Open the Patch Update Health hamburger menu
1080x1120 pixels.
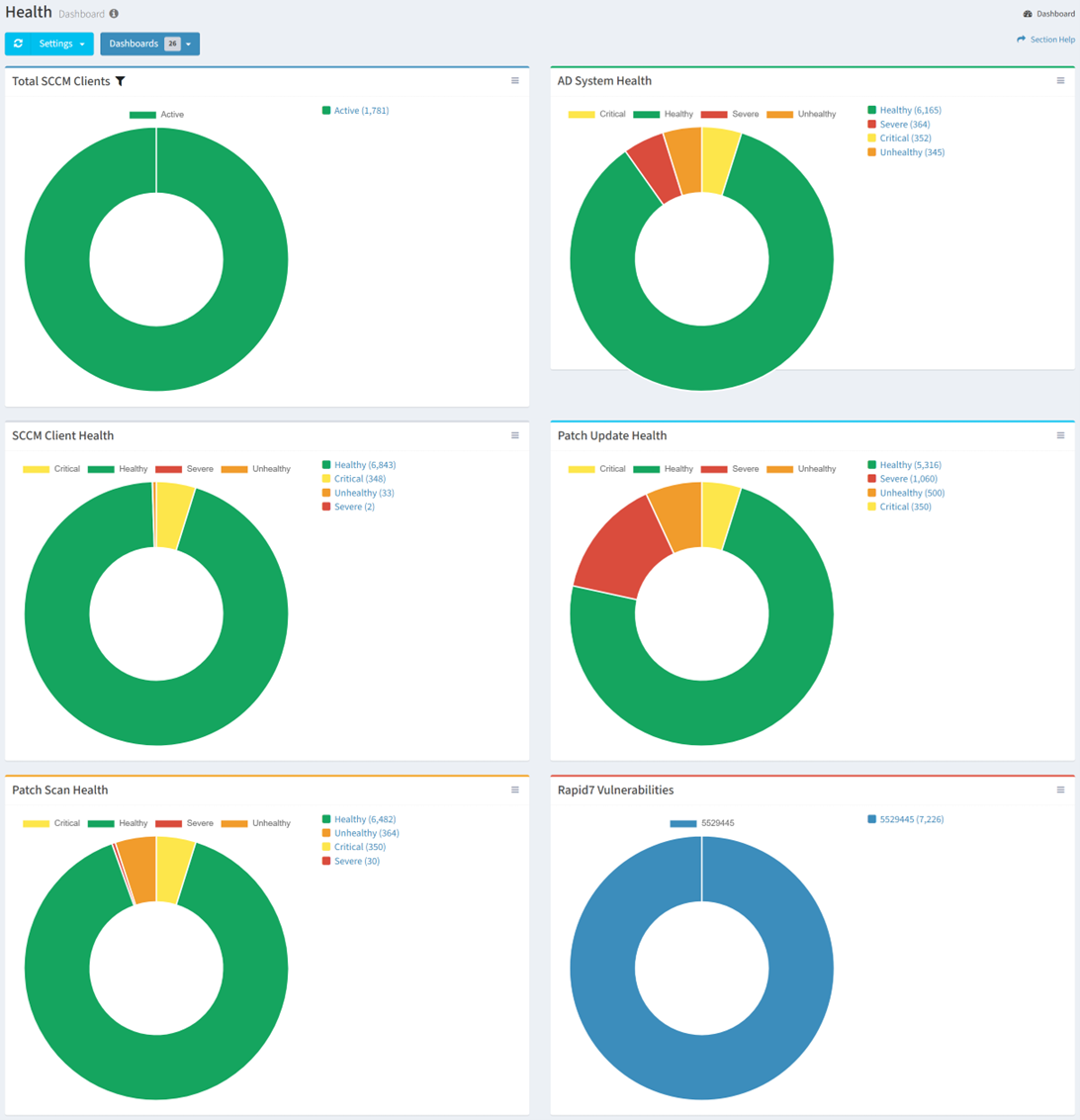[1060, 435]
